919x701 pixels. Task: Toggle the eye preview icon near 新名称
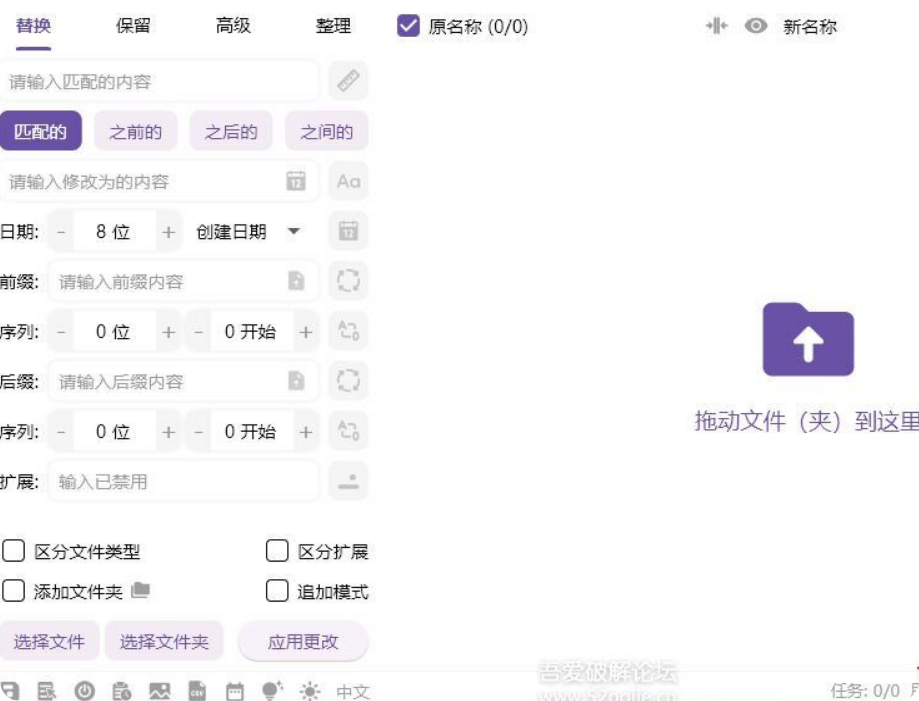(756, 26)
